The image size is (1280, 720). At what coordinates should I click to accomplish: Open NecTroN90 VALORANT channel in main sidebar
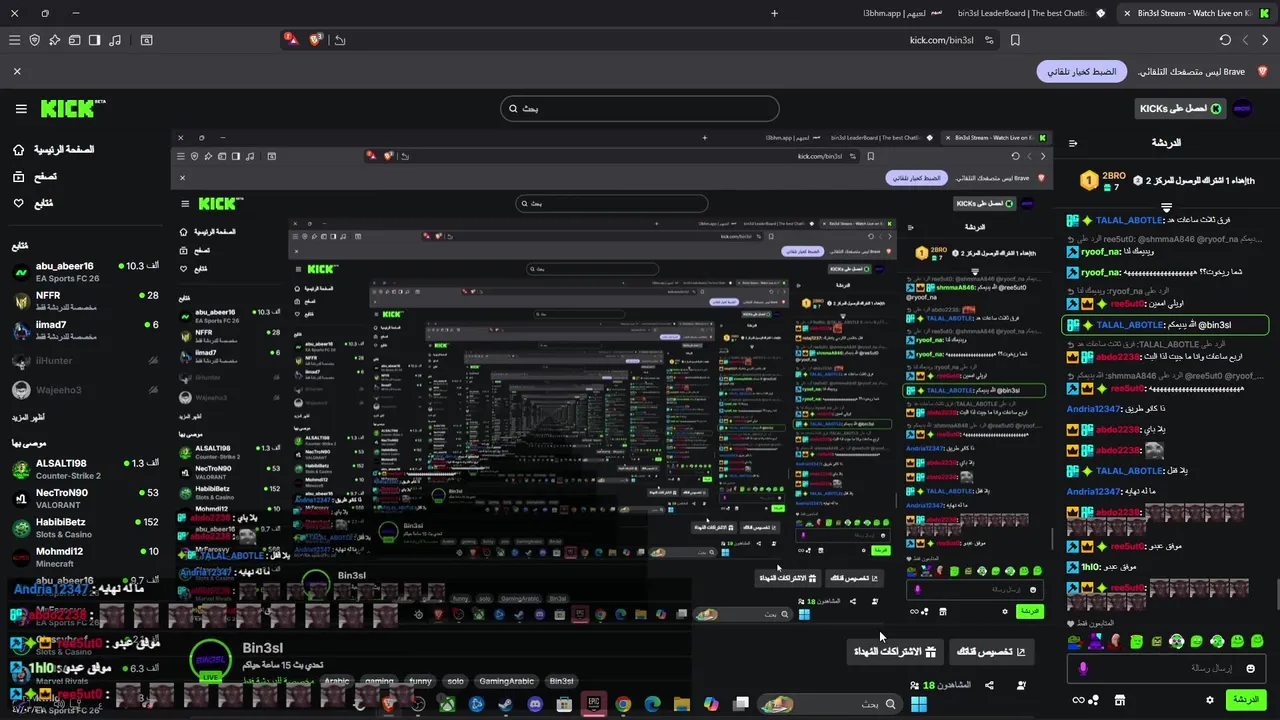pyautogui.click(x=84, y=499)
